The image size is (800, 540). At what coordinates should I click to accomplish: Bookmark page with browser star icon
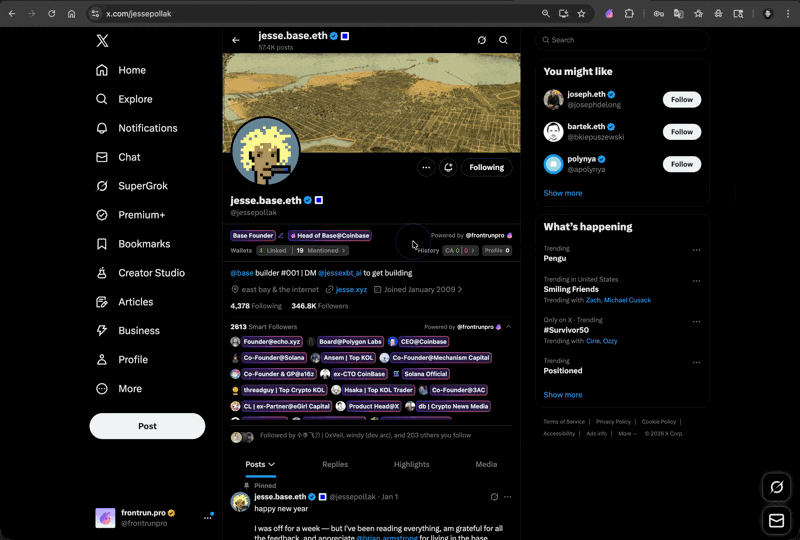581,14
